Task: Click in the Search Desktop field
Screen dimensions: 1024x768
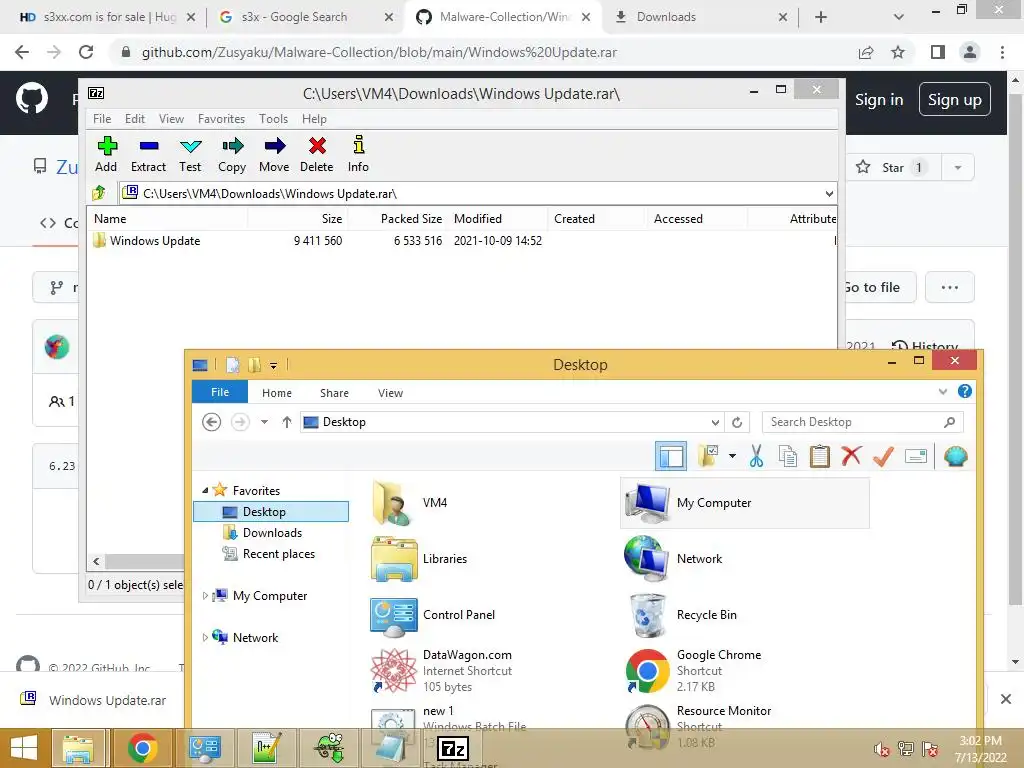Action: [x=862, y=422]
